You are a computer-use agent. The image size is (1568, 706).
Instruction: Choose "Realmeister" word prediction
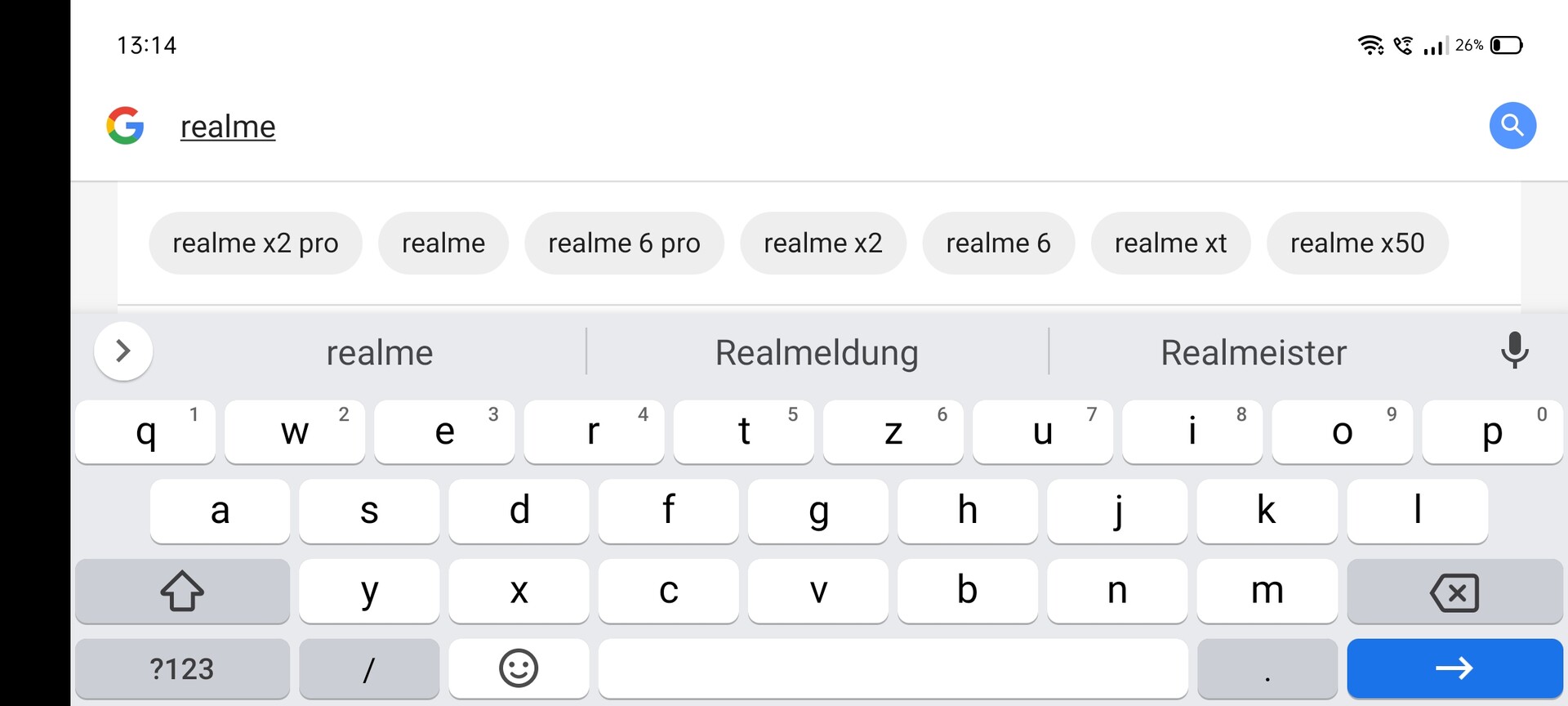coord(1254,353)
